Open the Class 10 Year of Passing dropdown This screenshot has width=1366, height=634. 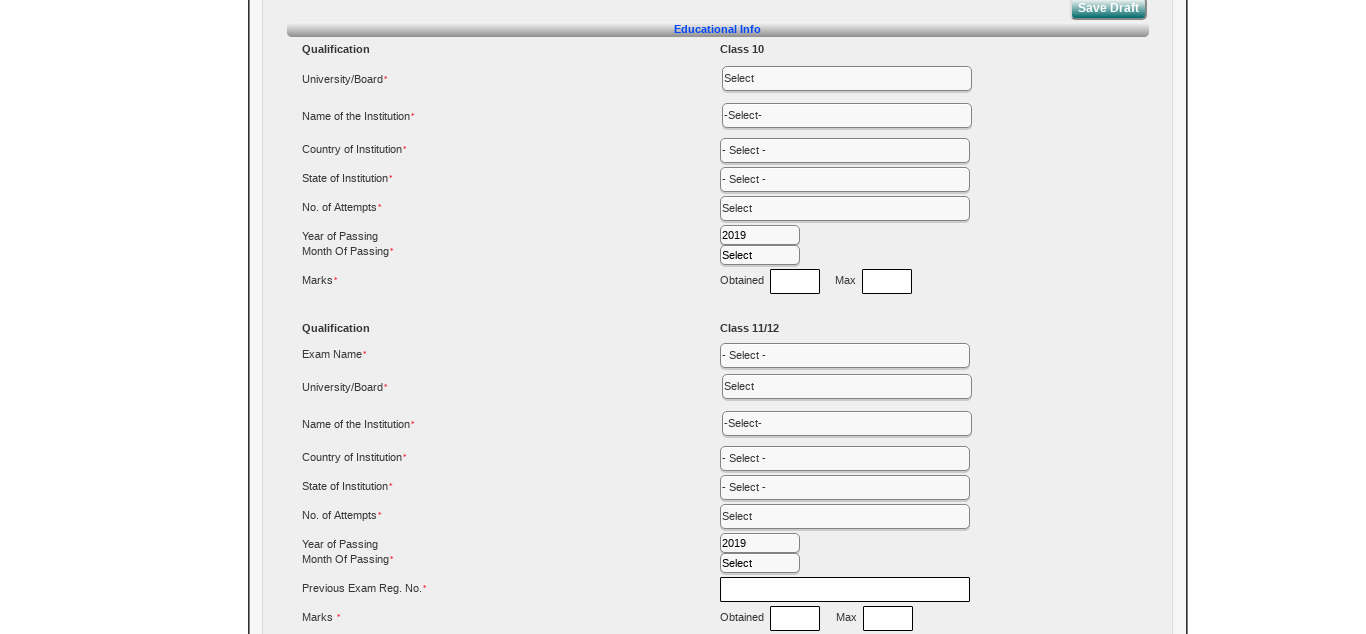click(759, 234)
